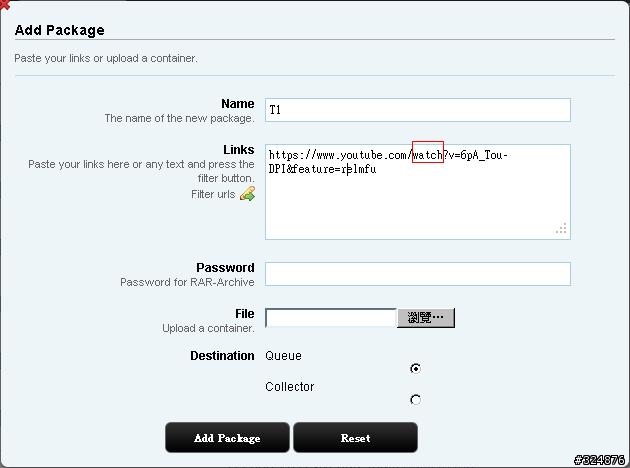Screen dimensions: 630x468
Task: Click the Filter urls pencil icon
Action: (x=247, y=194)
